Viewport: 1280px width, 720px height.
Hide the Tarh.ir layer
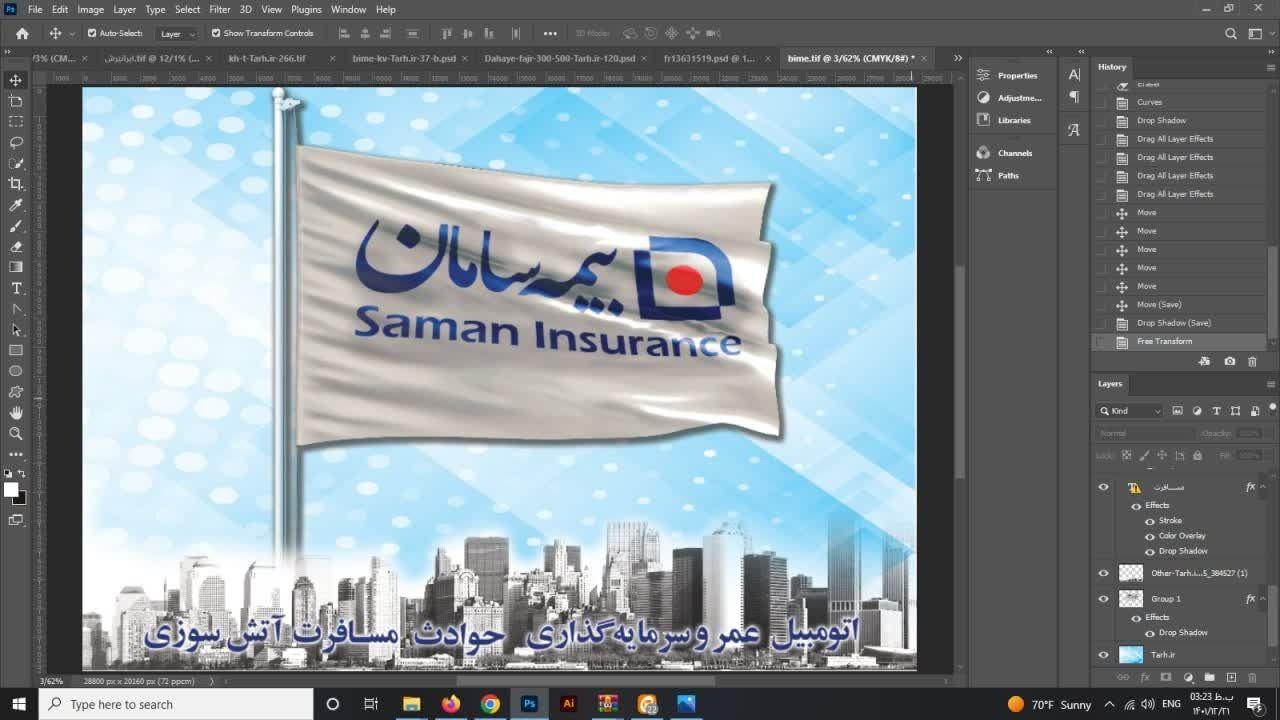click(1104, 655)
